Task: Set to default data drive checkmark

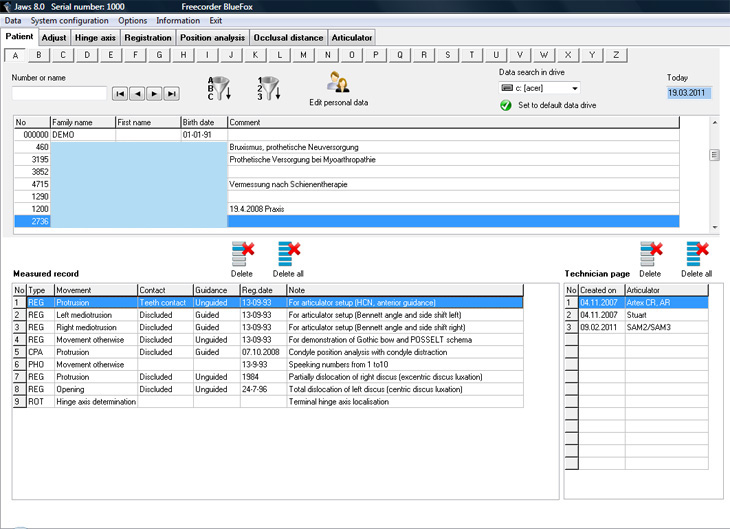Action: click(506, 105)
